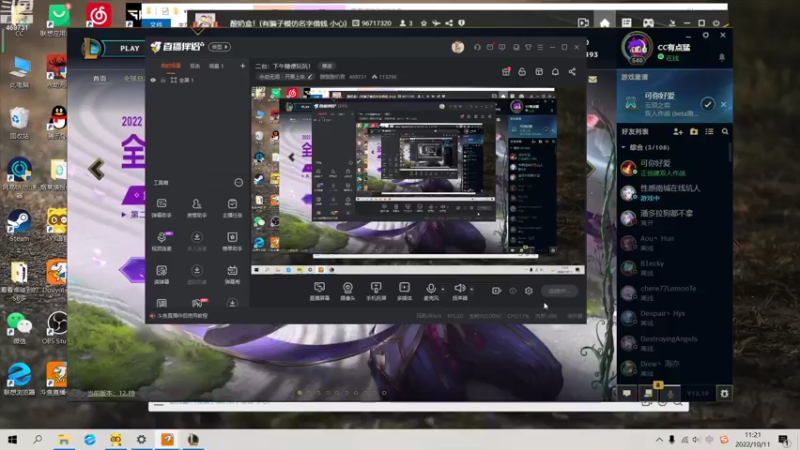Add a new scene with plus
The image size is (800, 450).
pos(242,66)
